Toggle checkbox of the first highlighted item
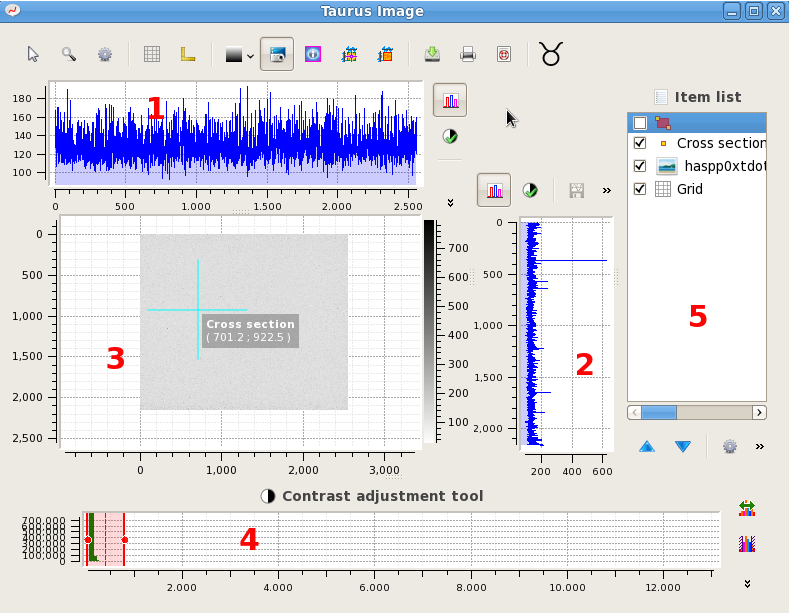 640,123
